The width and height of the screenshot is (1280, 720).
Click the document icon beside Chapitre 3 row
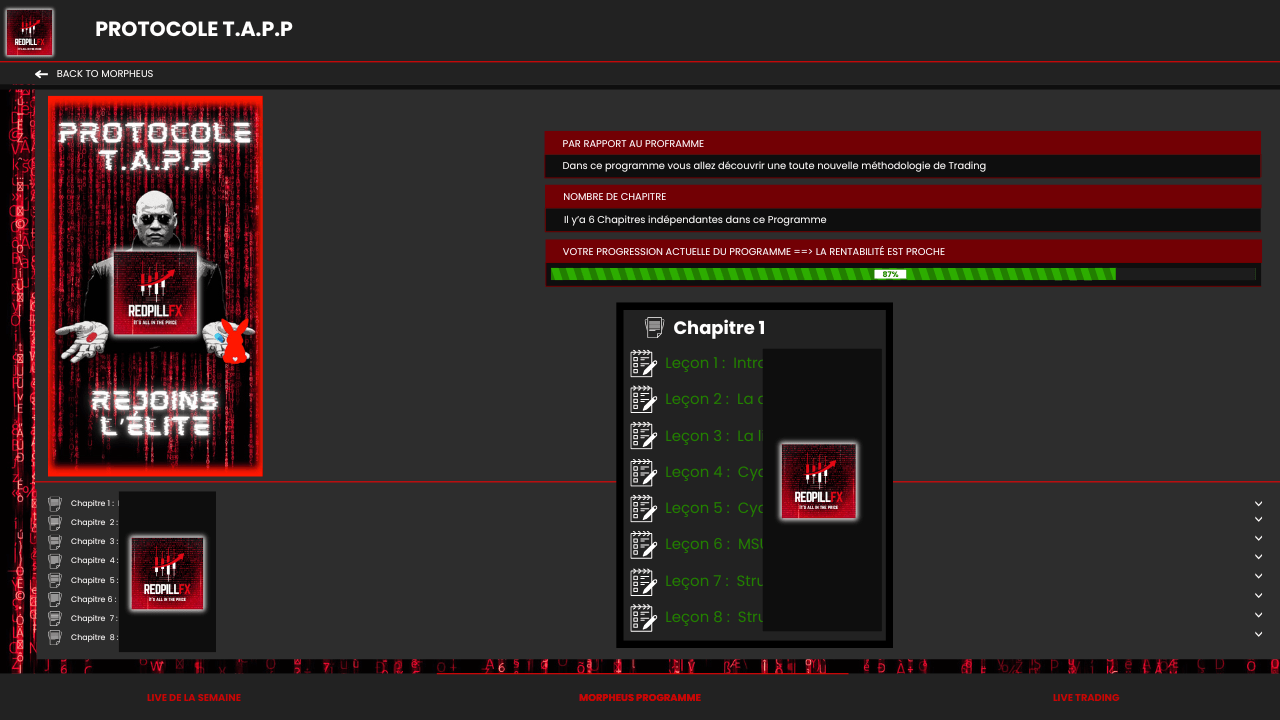click(x=55, y=541)
